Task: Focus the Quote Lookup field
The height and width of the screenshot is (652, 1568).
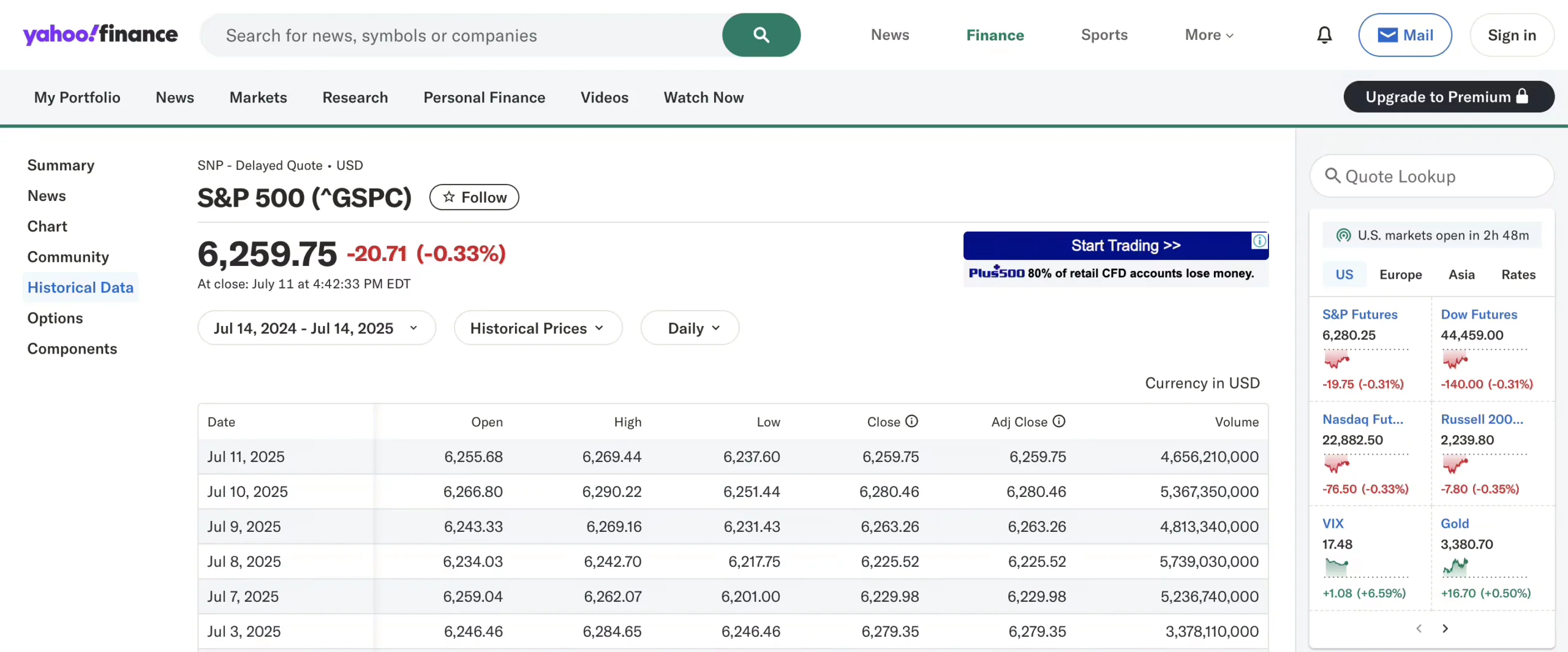Action: click(1431, 176)
